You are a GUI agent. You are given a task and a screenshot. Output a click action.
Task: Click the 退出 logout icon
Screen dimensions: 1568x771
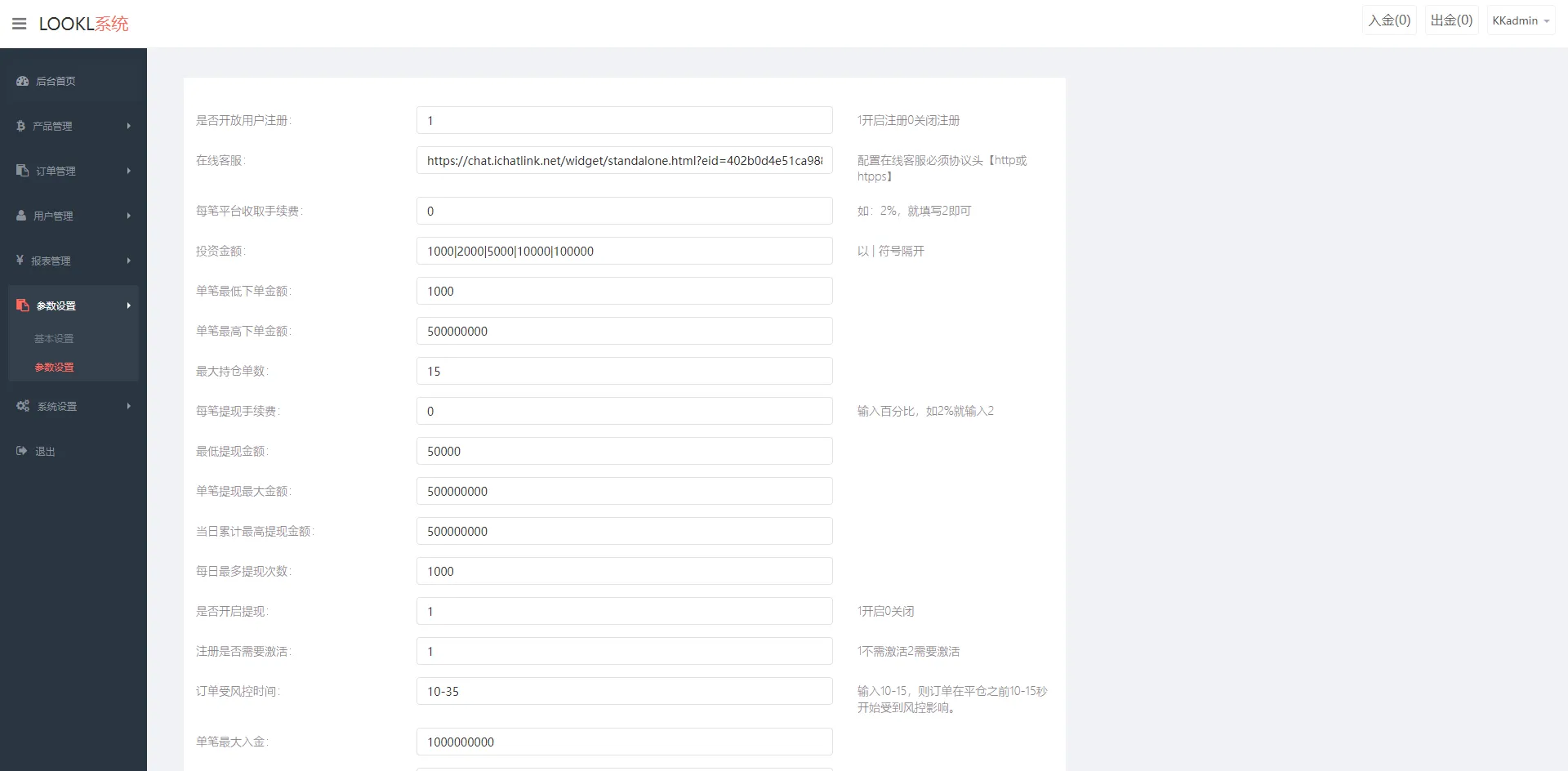(x=22, y=451)
